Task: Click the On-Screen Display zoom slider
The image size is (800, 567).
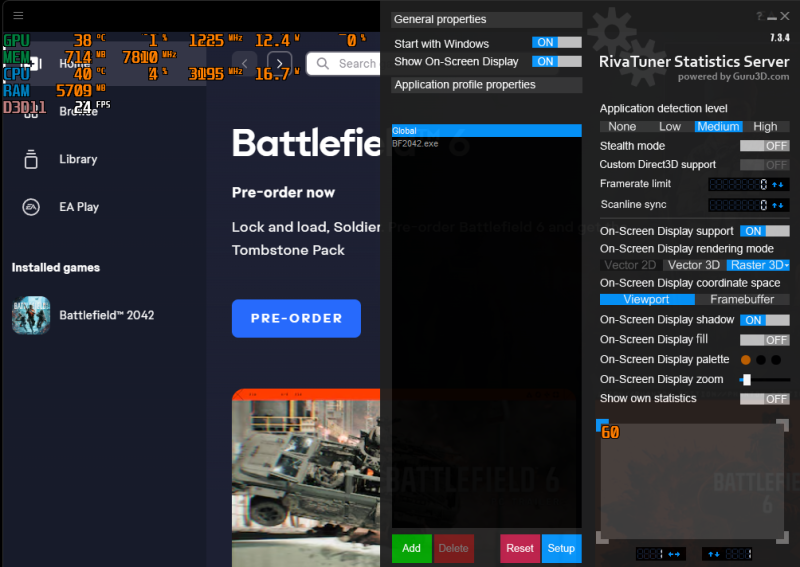Action: pyautogui.click(x=765, y=380)
